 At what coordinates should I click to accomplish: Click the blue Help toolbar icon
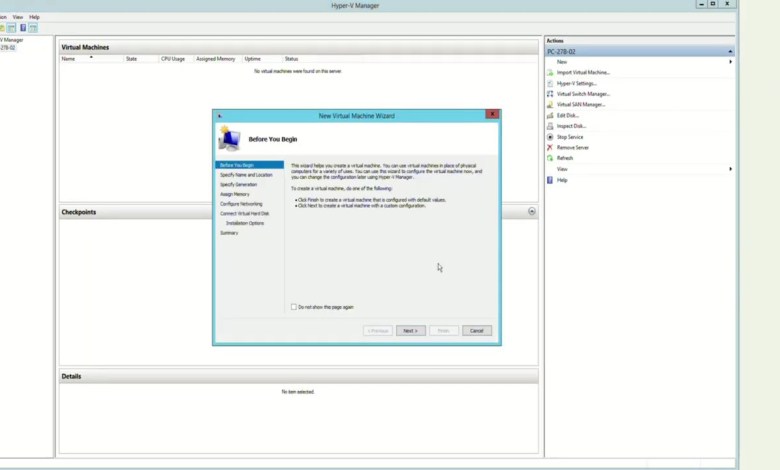[23, 28]
